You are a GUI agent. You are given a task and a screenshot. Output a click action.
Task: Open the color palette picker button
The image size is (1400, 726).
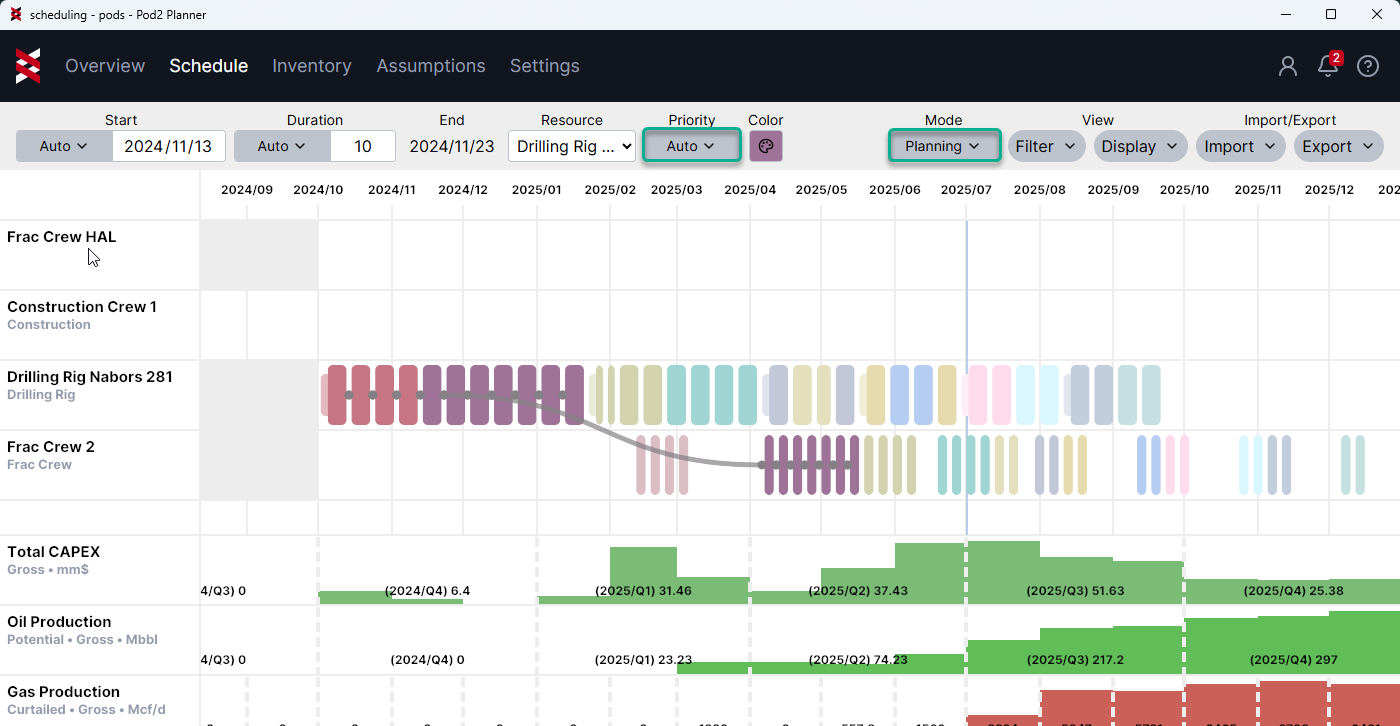coord(766,146)
